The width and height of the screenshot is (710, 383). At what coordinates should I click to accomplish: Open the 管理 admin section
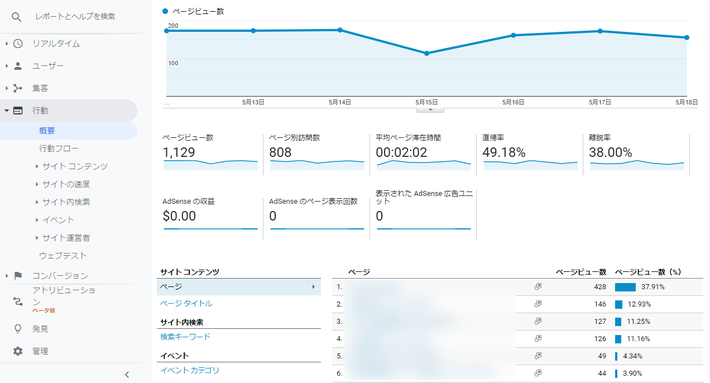pos(40,351)
